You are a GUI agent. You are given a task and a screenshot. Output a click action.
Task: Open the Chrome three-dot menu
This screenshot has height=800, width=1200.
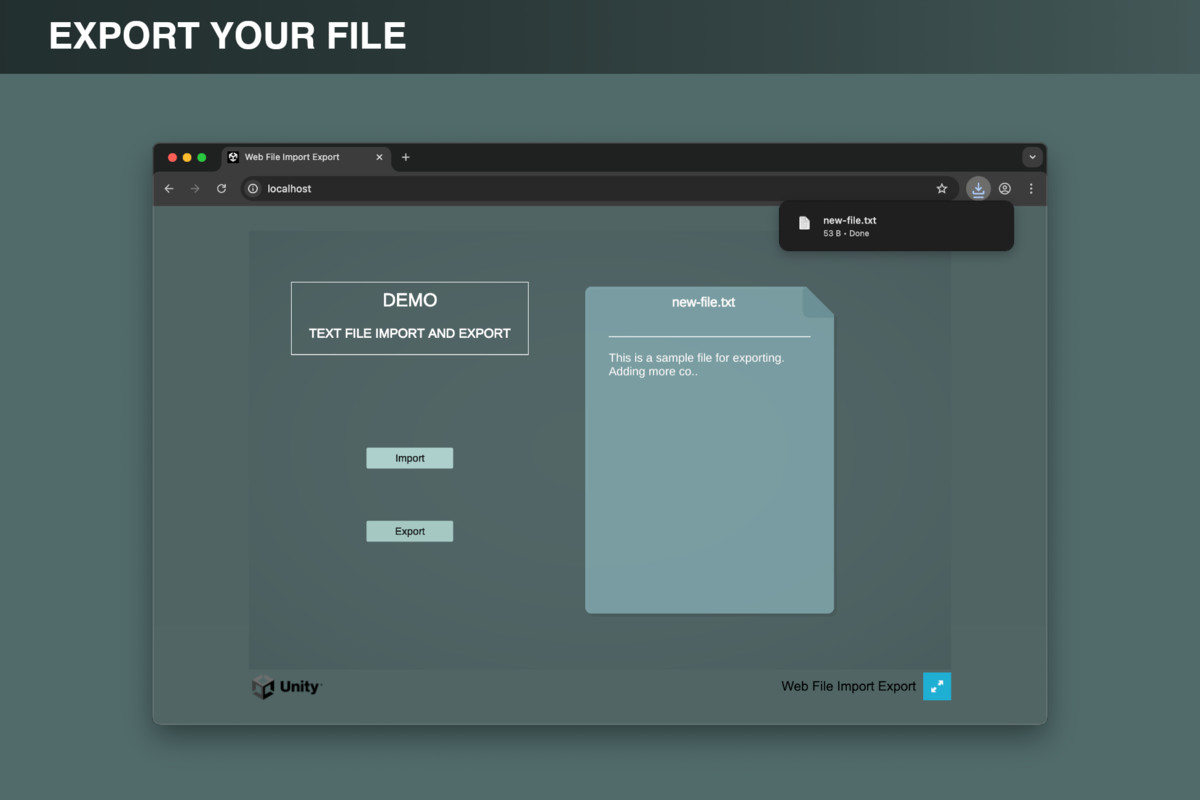1031,188
